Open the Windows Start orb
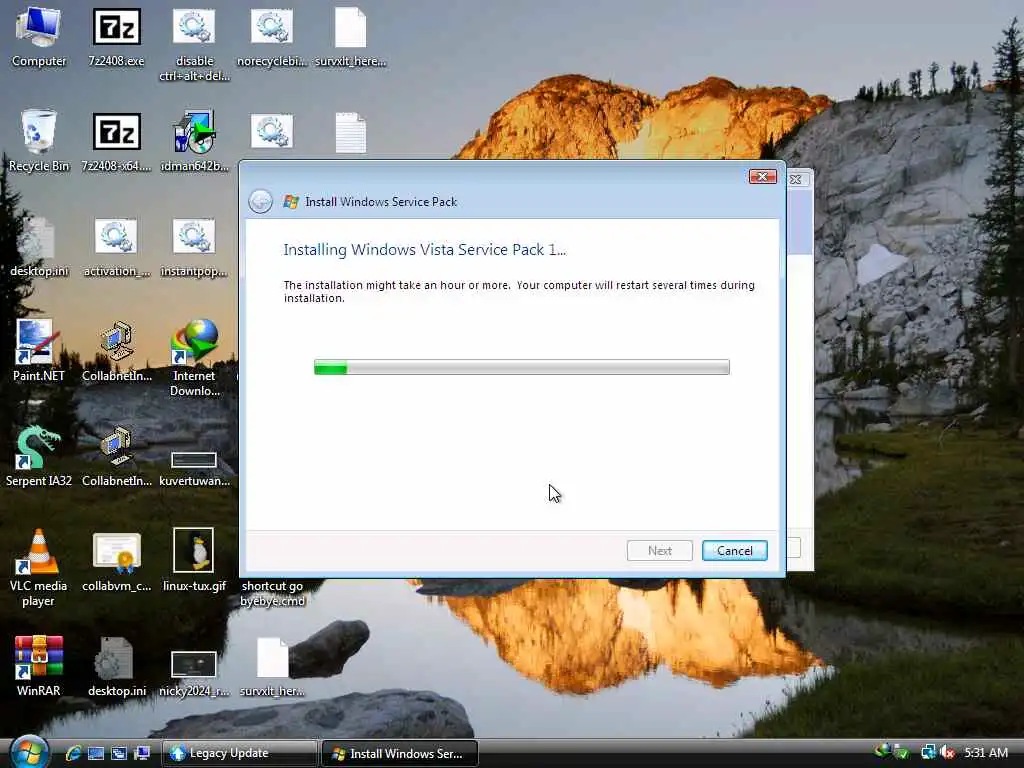 pyautogui.click(x=29, y=752)
